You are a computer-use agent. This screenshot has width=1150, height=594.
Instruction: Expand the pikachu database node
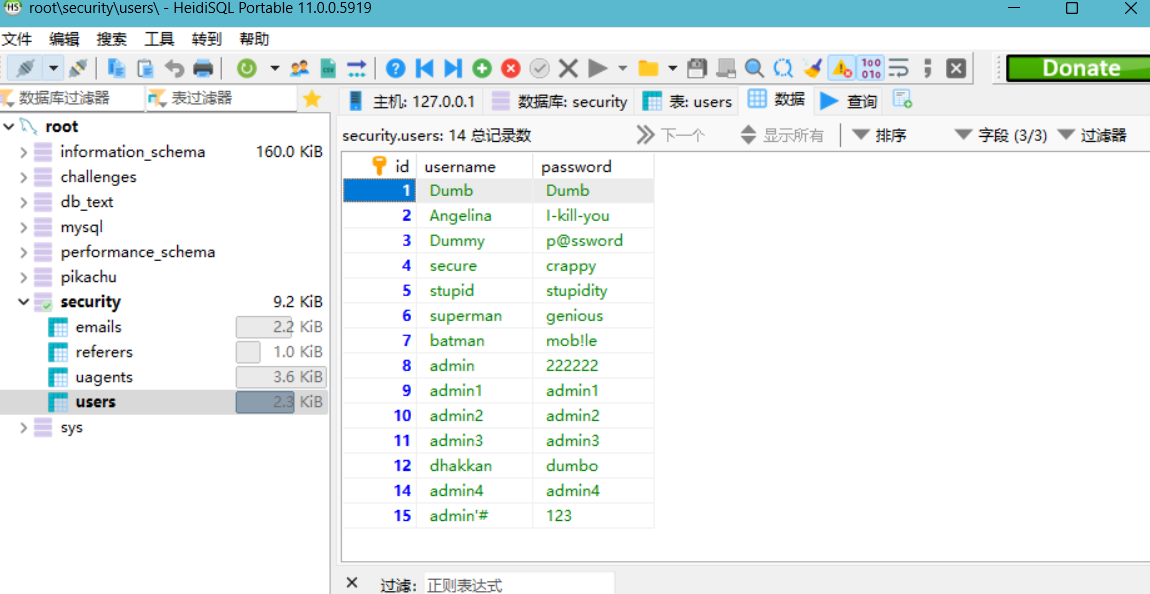point(23,277)
